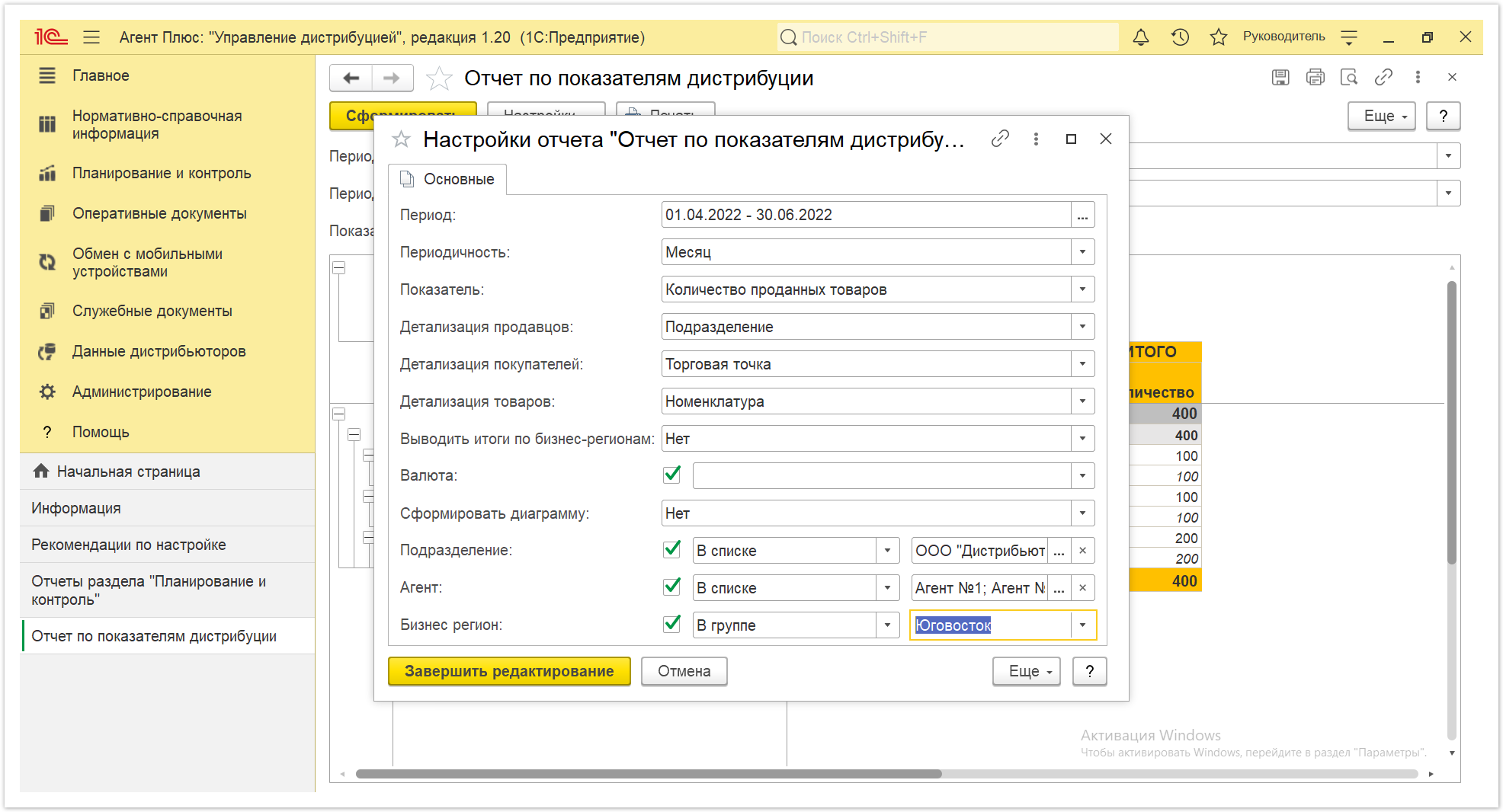The width and height of the screenshot is (1503, 812).
Task: Open Главное section
Action: pos(101,75)
